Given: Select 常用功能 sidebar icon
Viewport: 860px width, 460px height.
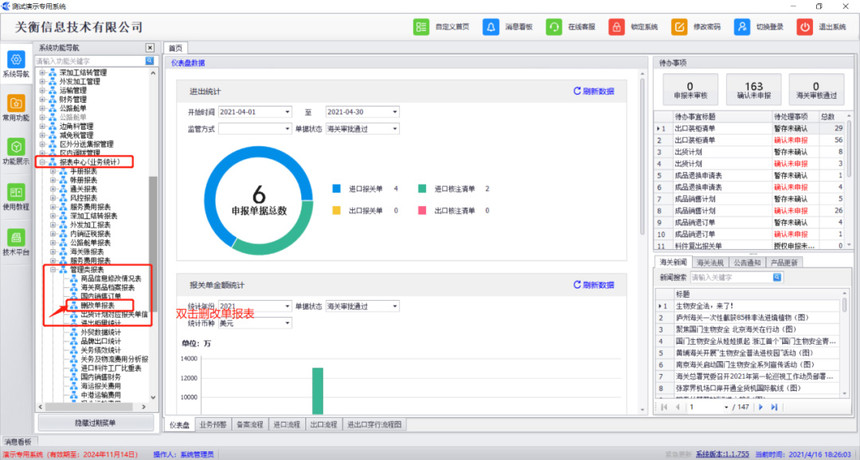Looking at the screenshot, I should [16, 103].
